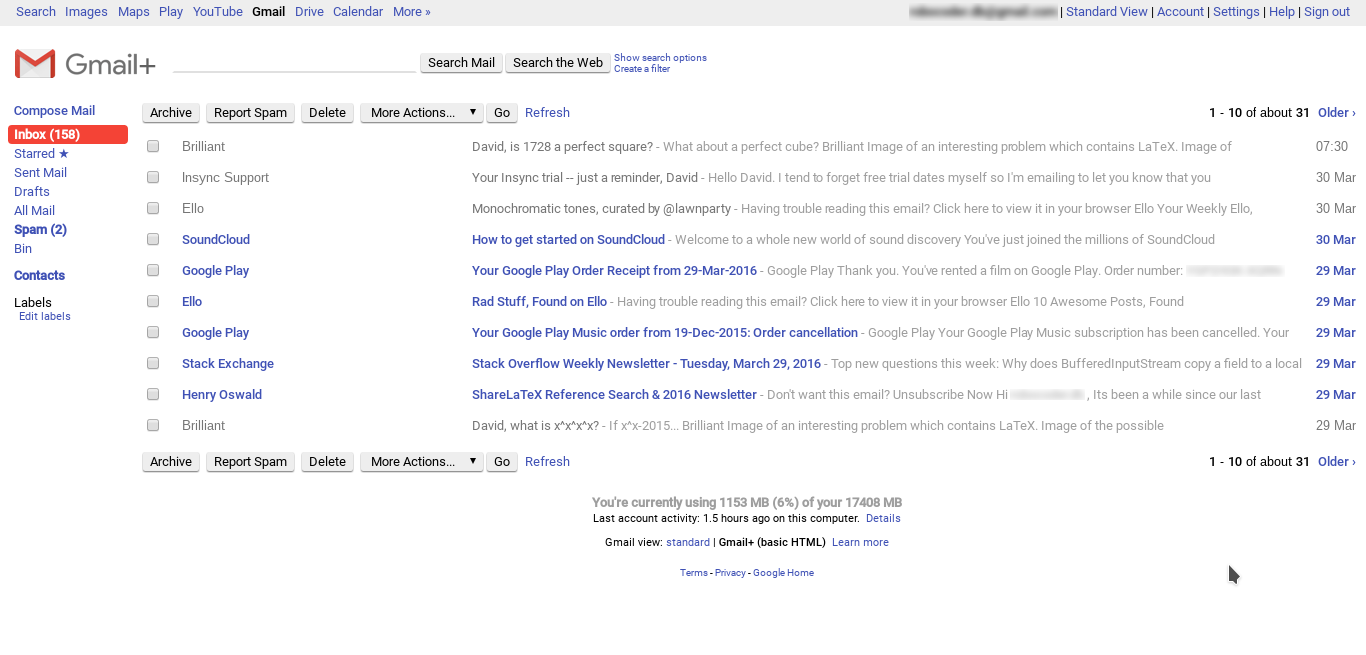Viewport: 1366px width, 655px height.
Task: Open Calendar from the top navigation
Action: point(358,11)
